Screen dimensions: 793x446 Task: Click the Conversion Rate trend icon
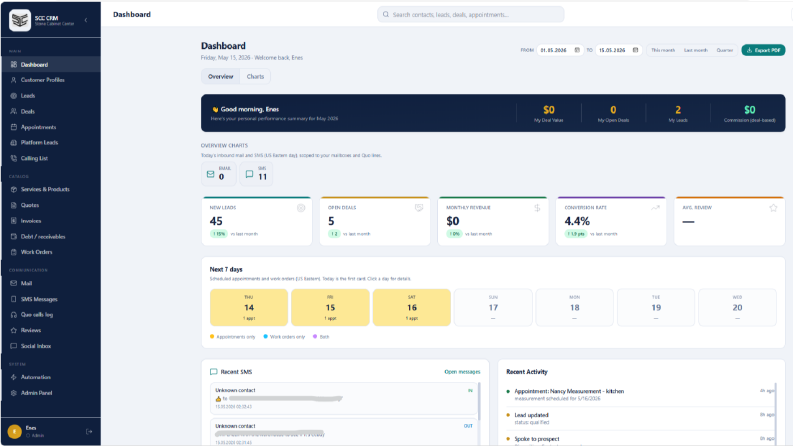pos(655,208)
